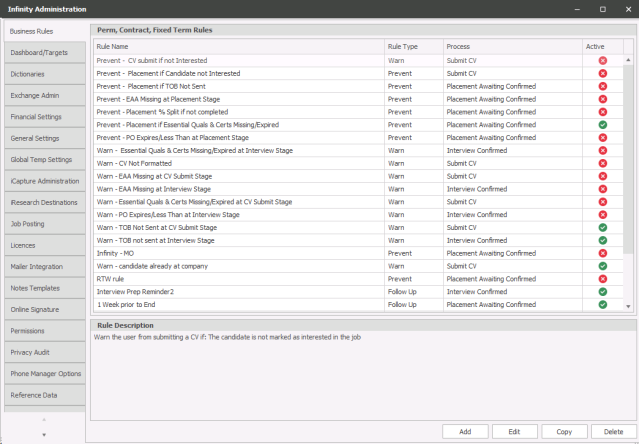This screenshot has width=639, height=444.
Task: Click the red Active icon for Prevent - CV submit row
Action: coord(603,60)
